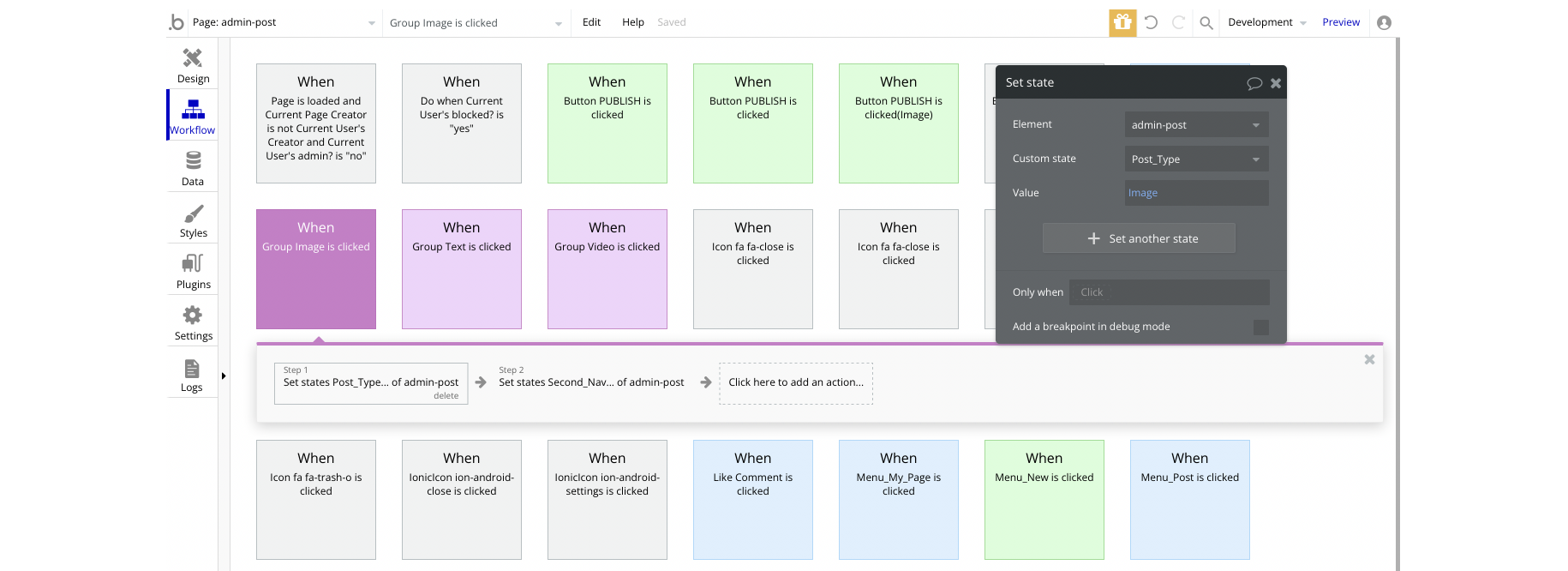Open the Data tab in sidebar

(193, 168)
